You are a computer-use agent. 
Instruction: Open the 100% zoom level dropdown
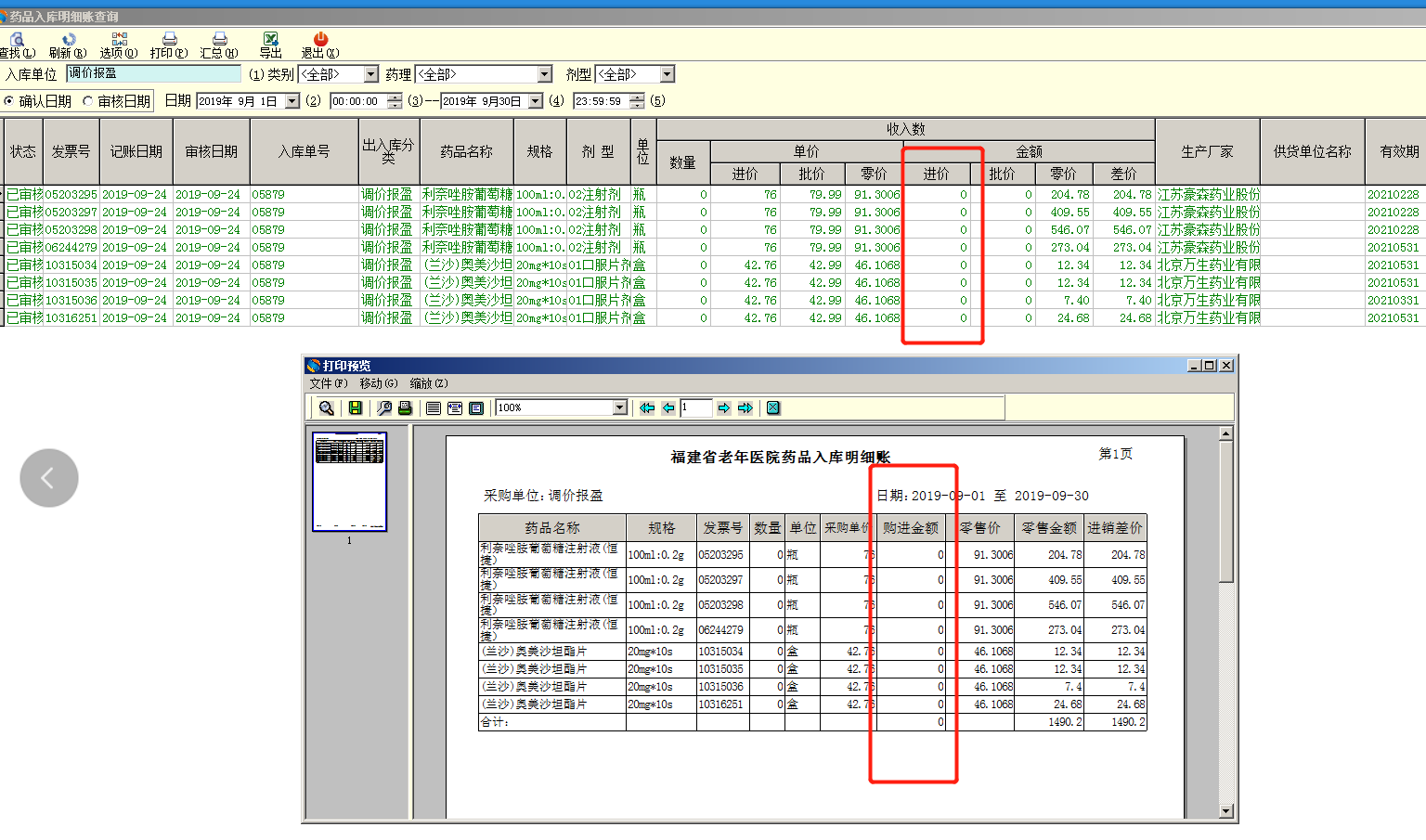620,407
